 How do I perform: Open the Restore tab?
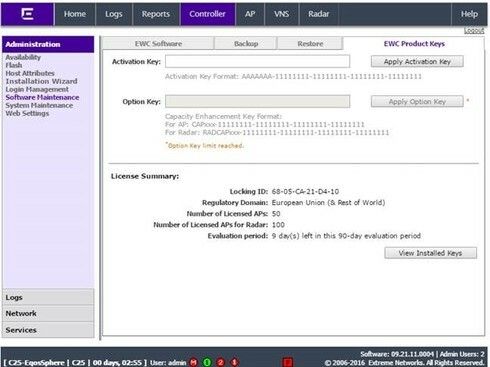[310, 44]
